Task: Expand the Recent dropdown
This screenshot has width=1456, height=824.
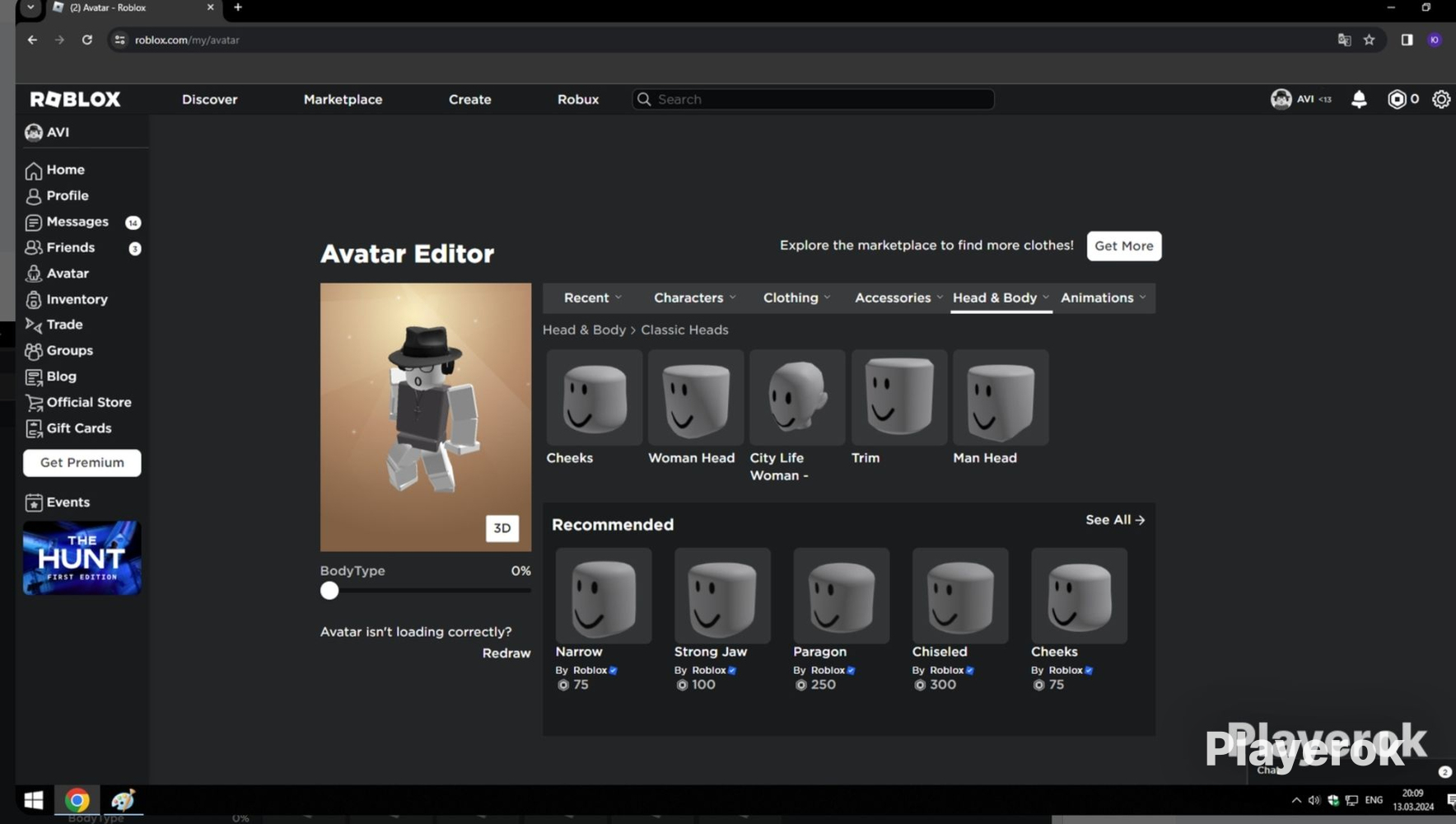Action: pyautogui.click(x=593, y=297)
